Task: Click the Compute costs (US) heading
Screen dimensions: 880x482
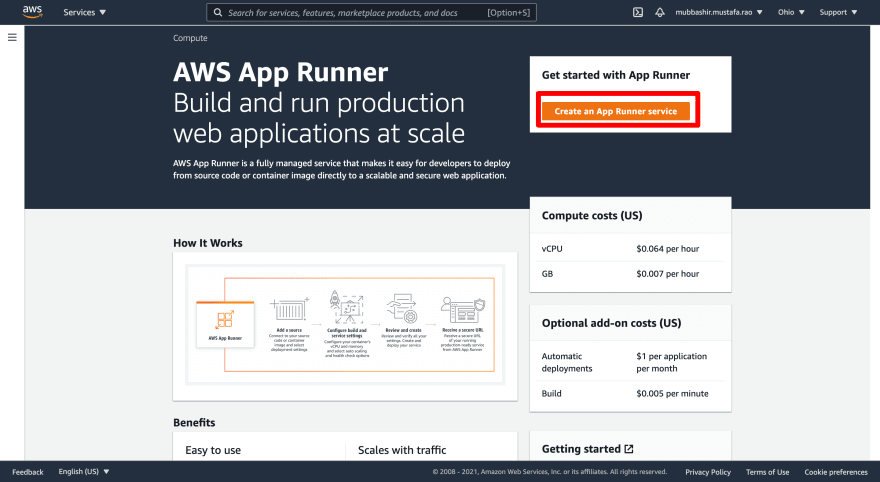Action: (x=592, y=215)
